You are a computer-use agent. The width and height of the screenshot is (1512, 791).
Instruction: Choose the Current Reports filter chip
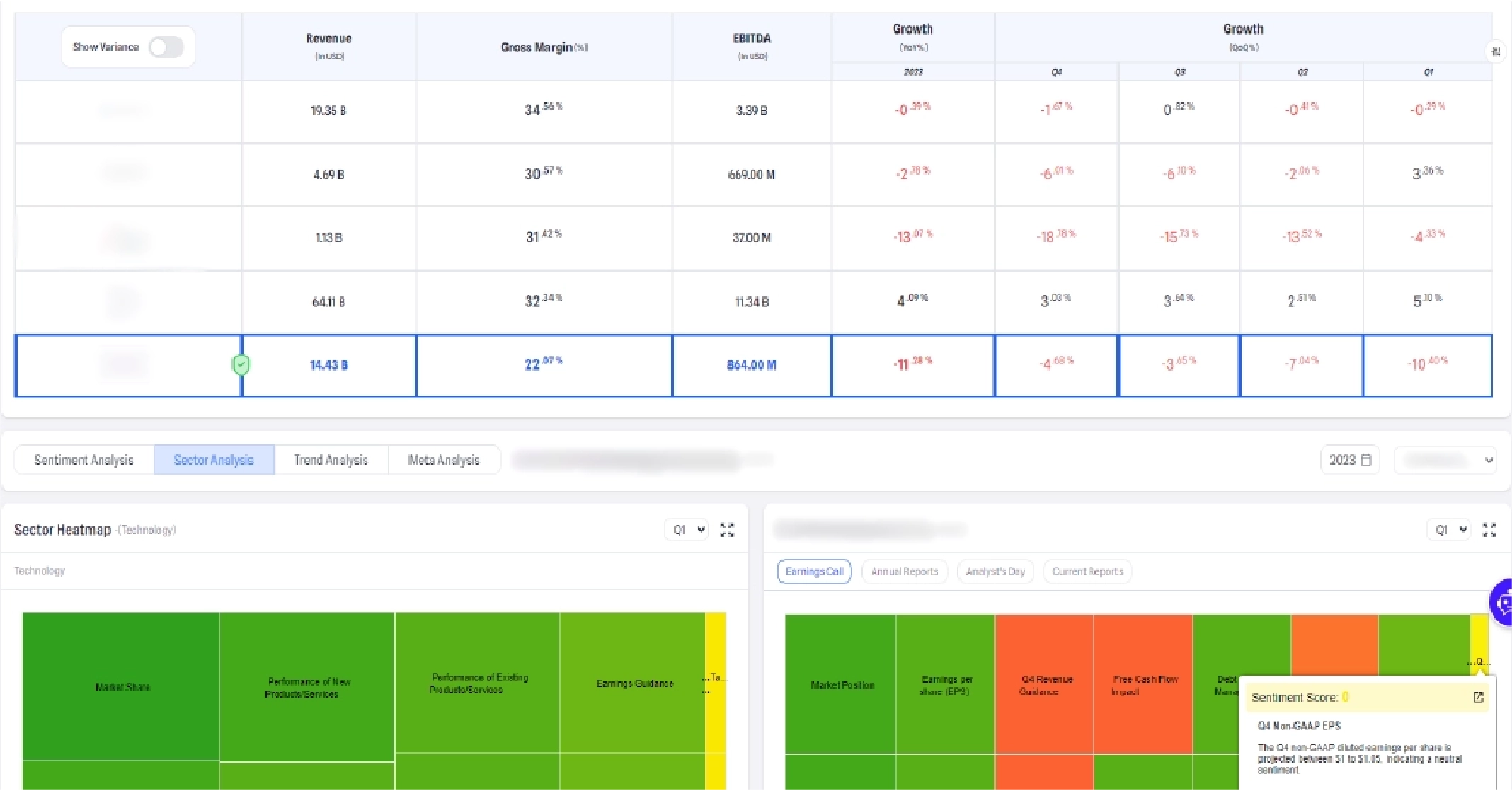[1088, 572]
